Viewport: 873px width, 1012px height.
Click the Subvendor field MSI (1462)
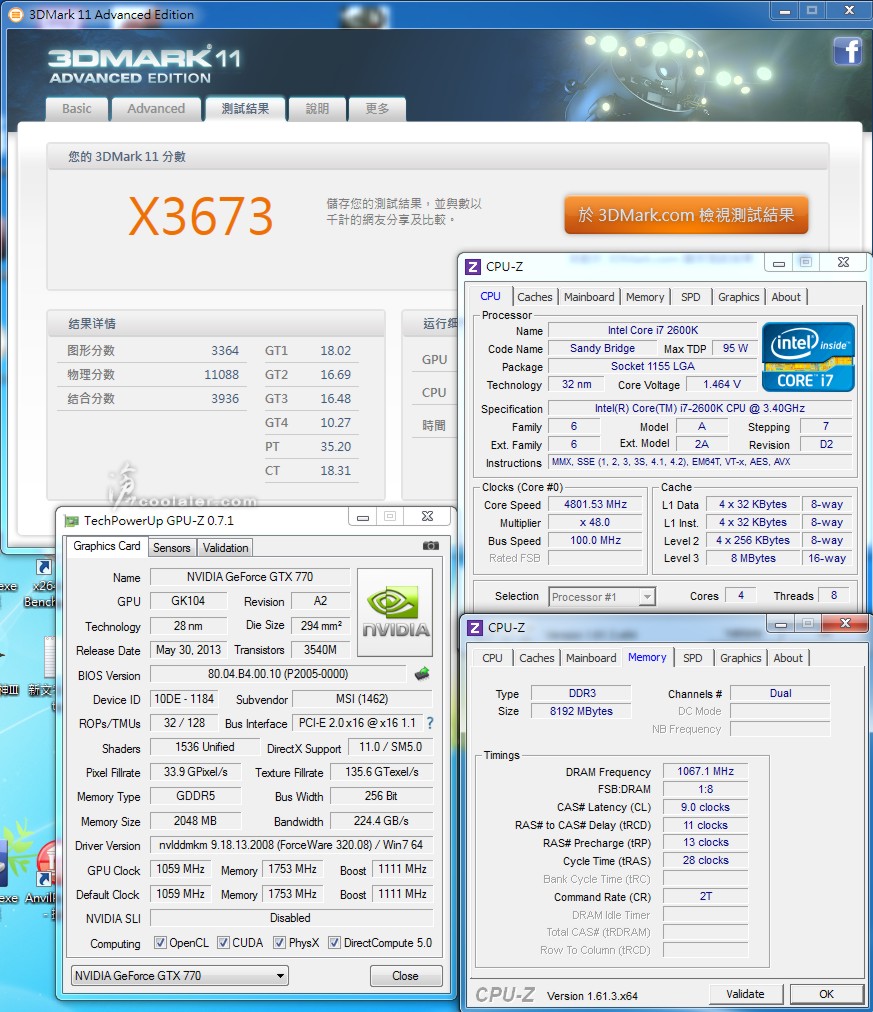pos(362,698)
